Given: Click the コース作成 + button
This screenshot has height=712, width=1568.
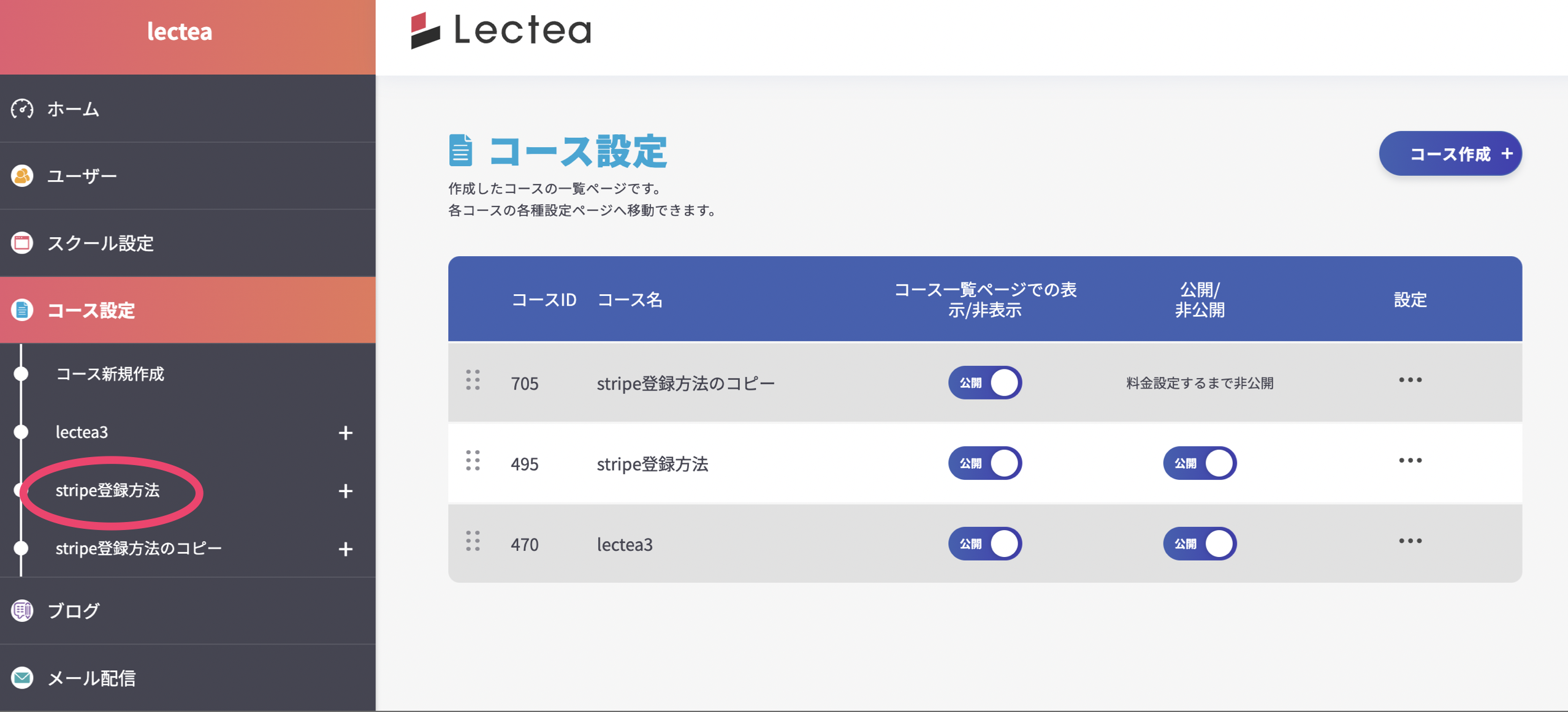Looking at the screenshot, I should [1450, 154].
